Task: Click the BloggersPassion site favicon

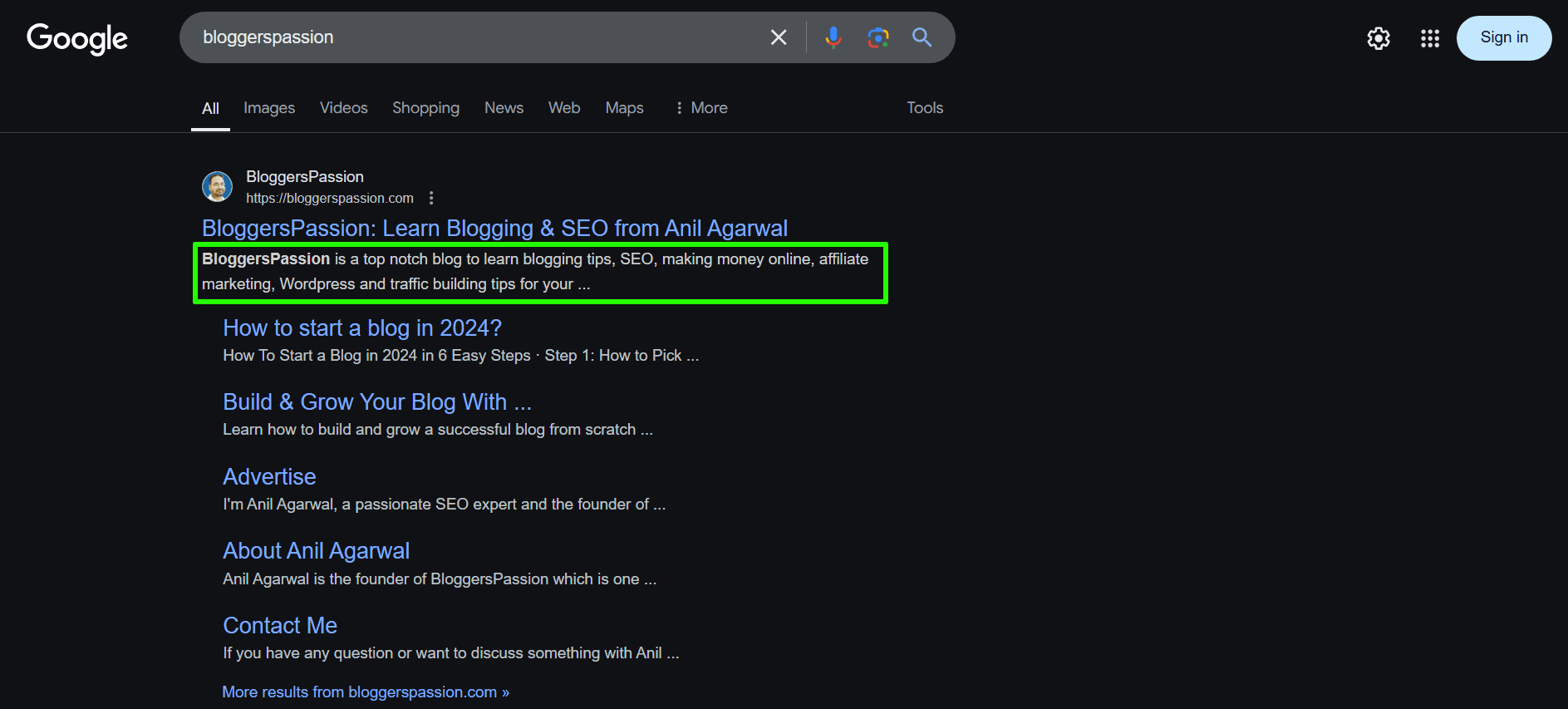Action: (x=218, y=187)
